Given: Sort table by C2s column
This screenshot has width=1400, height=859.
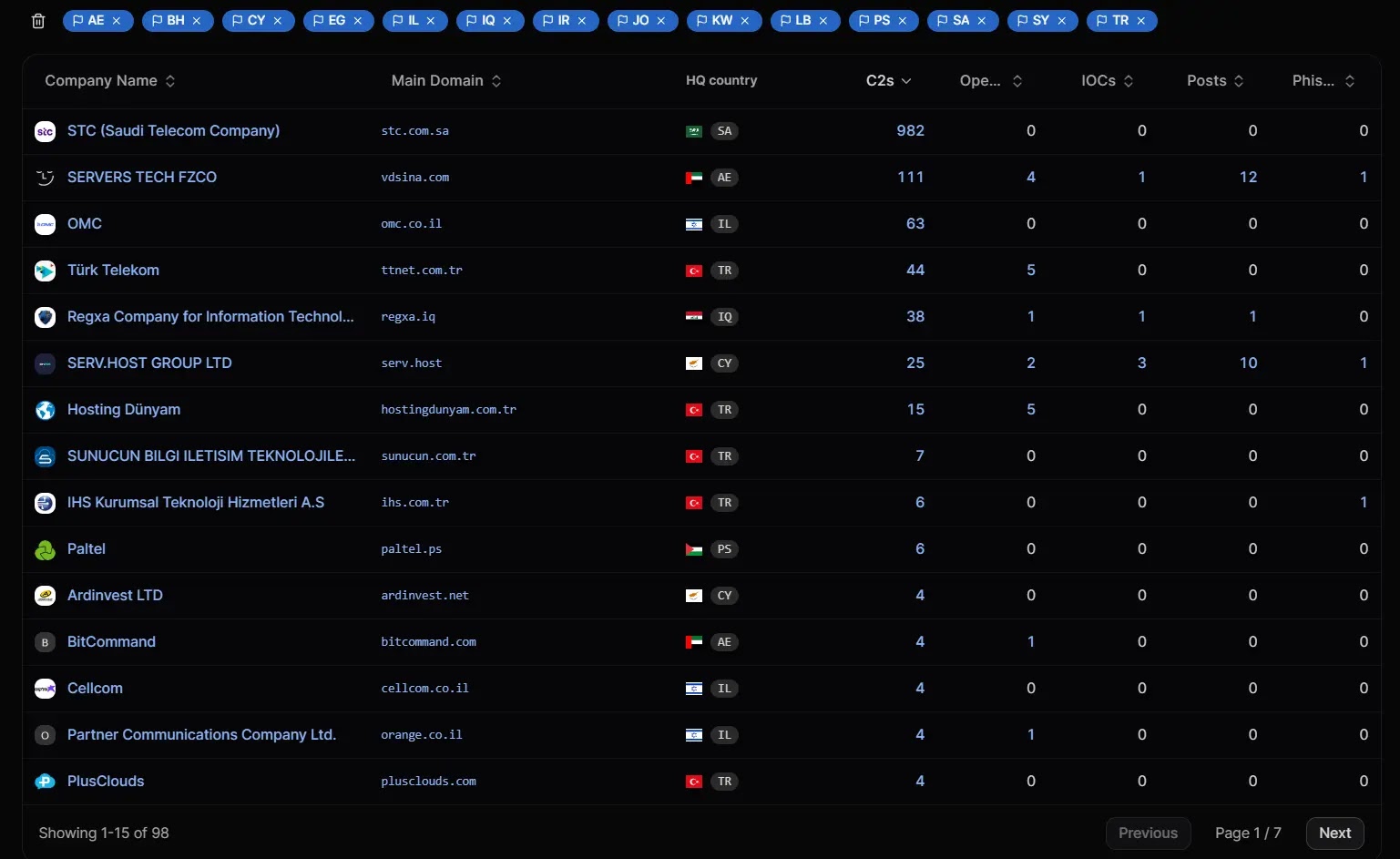Looking at the screenshot, I should [888, 81].
